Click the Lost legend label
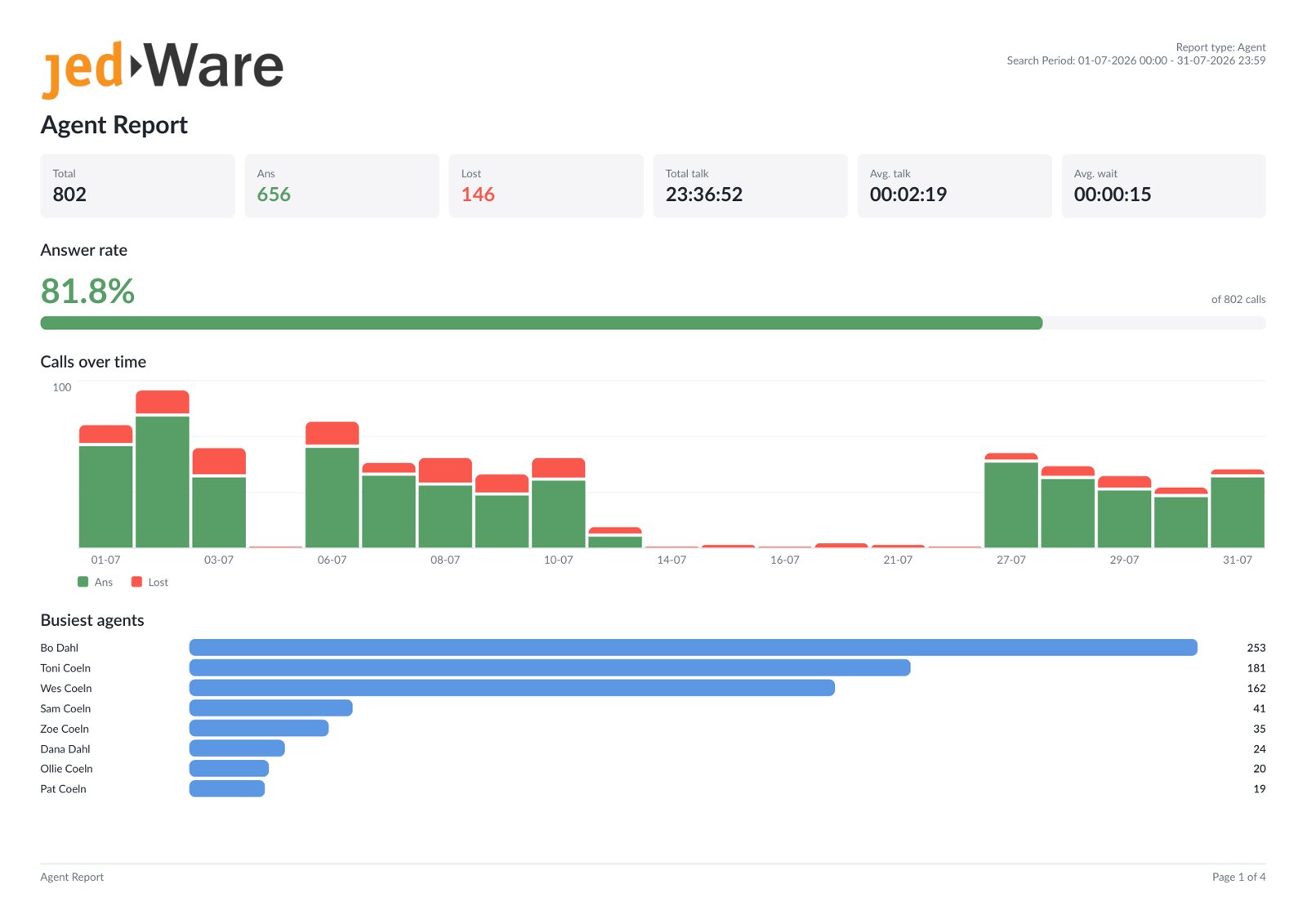This screenshot has width=1307, height=924. (158, 583)
